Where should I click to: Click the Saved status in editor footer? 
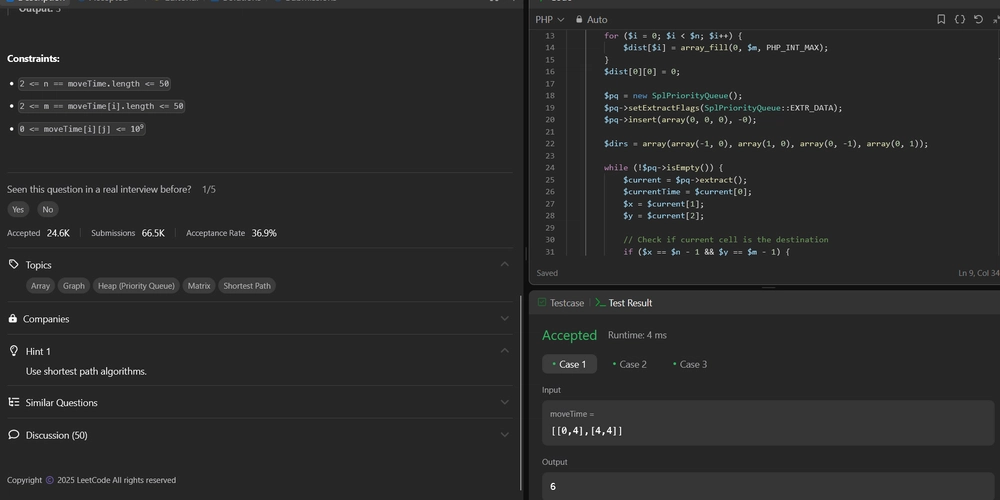pos(547,273)
